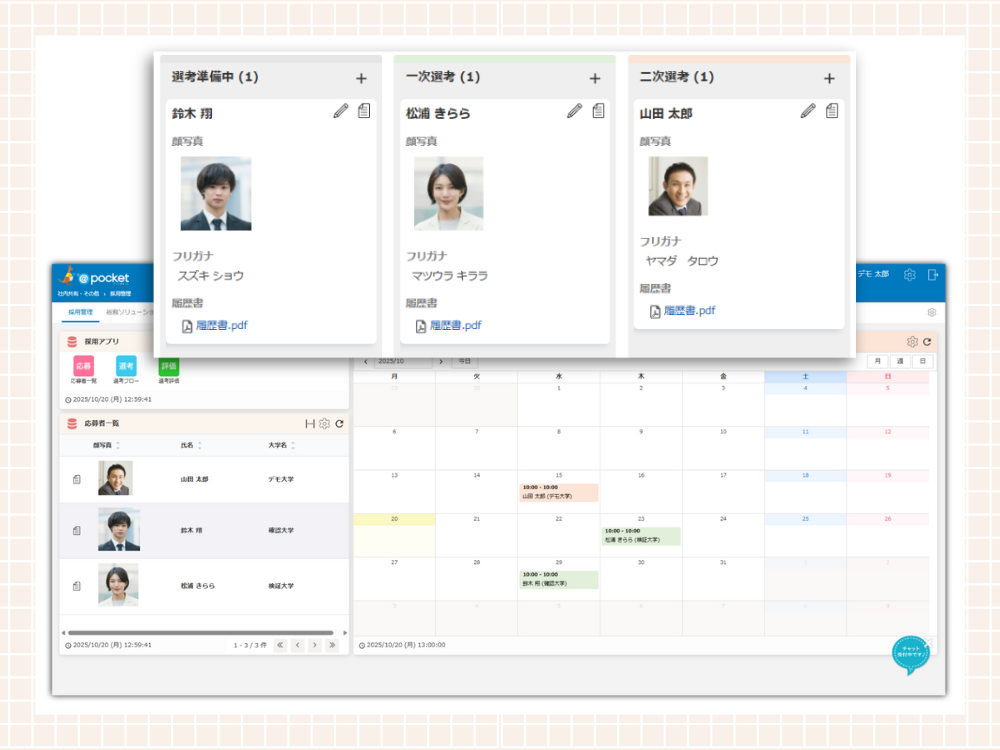Switch the calendar to 日 view

pos(922,361)
